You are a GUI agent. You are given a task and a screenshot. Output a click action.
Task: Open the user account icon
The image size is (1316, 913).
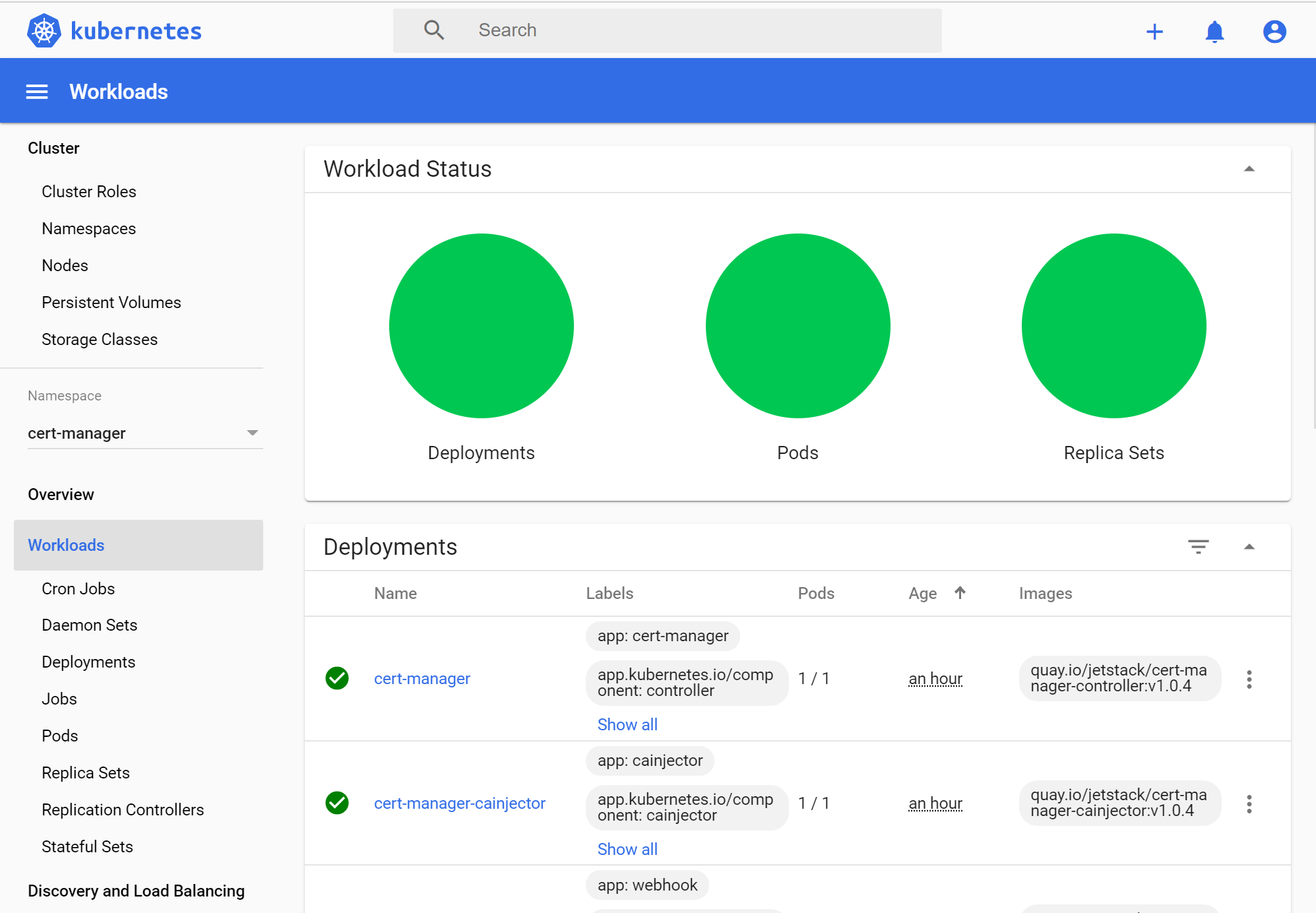point(1273,31)
